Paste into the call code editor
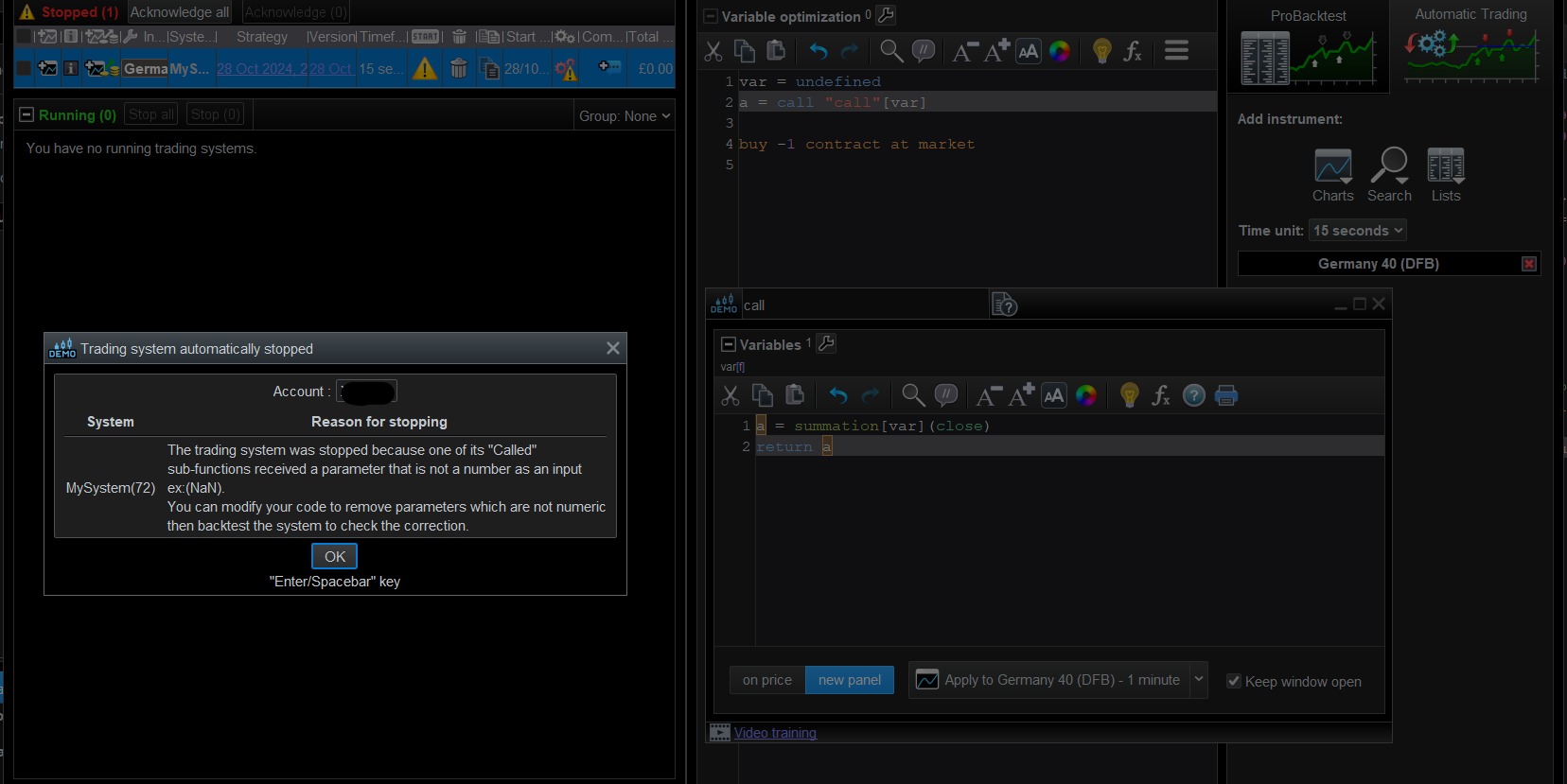Viewport: 1567px width, 784px height. click(795, 395)
